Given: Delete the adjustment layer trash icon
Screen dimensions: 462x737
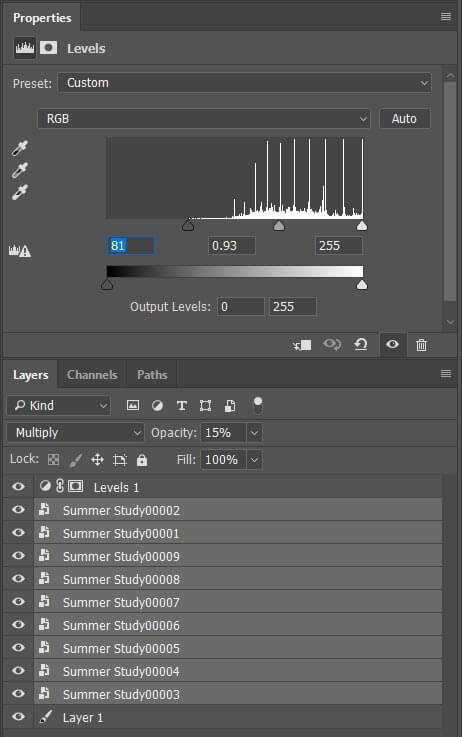Looking at the screenshot, I should (422, 345).
